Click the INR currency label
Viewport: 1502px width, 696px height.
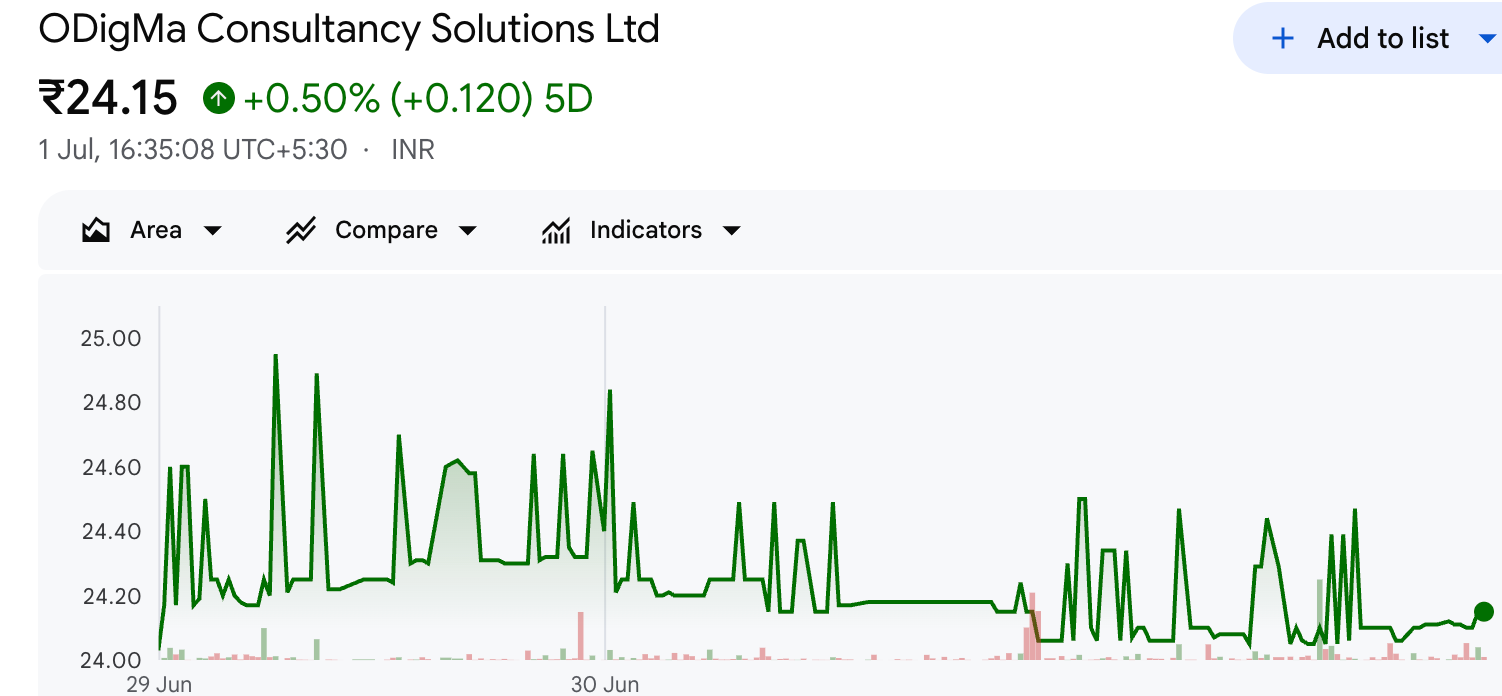click(413, 150)
